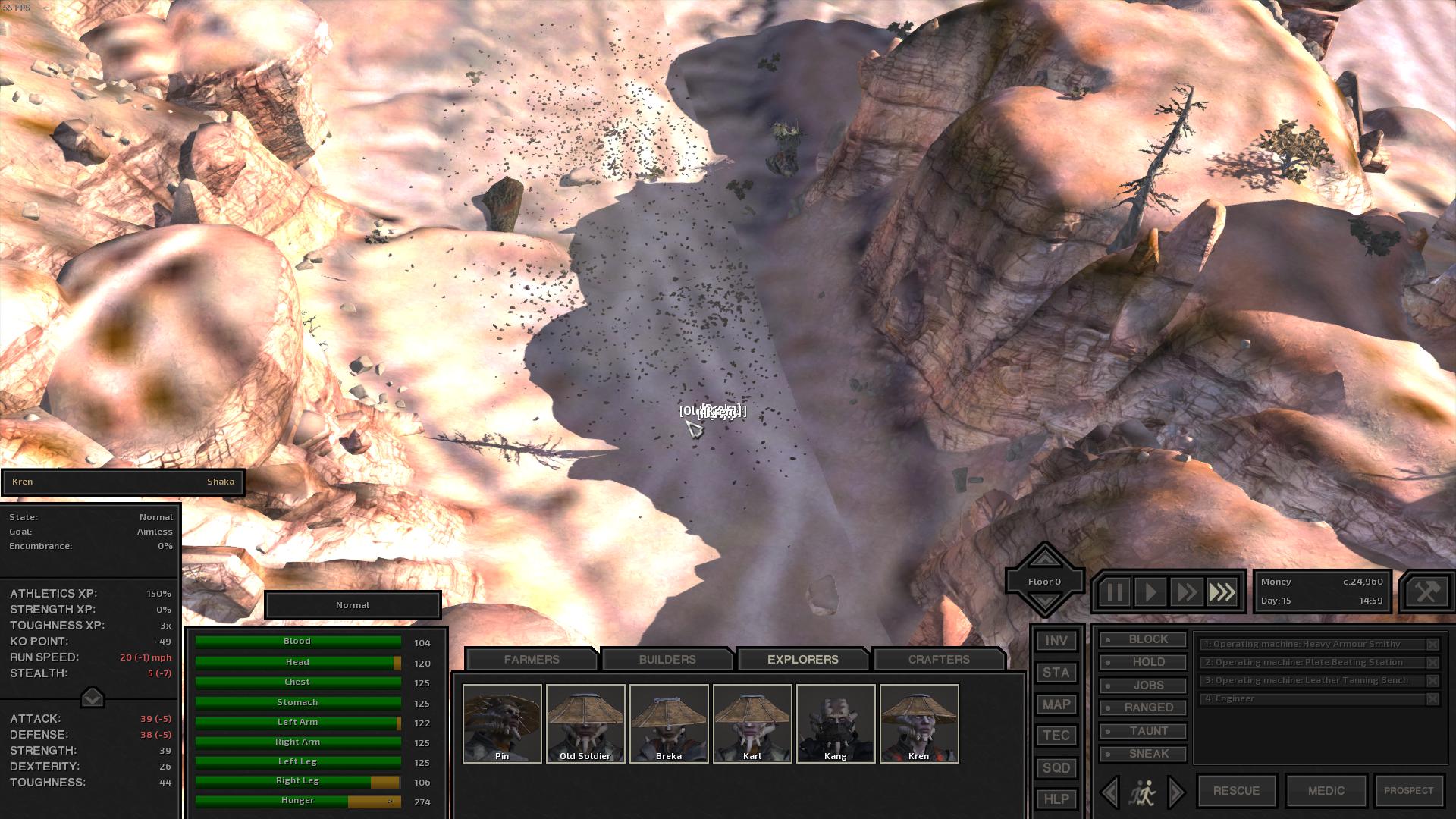Switch to the CRAFTERS squad tab
Screen dimensions: 1456x819
(x=939, y=660)
